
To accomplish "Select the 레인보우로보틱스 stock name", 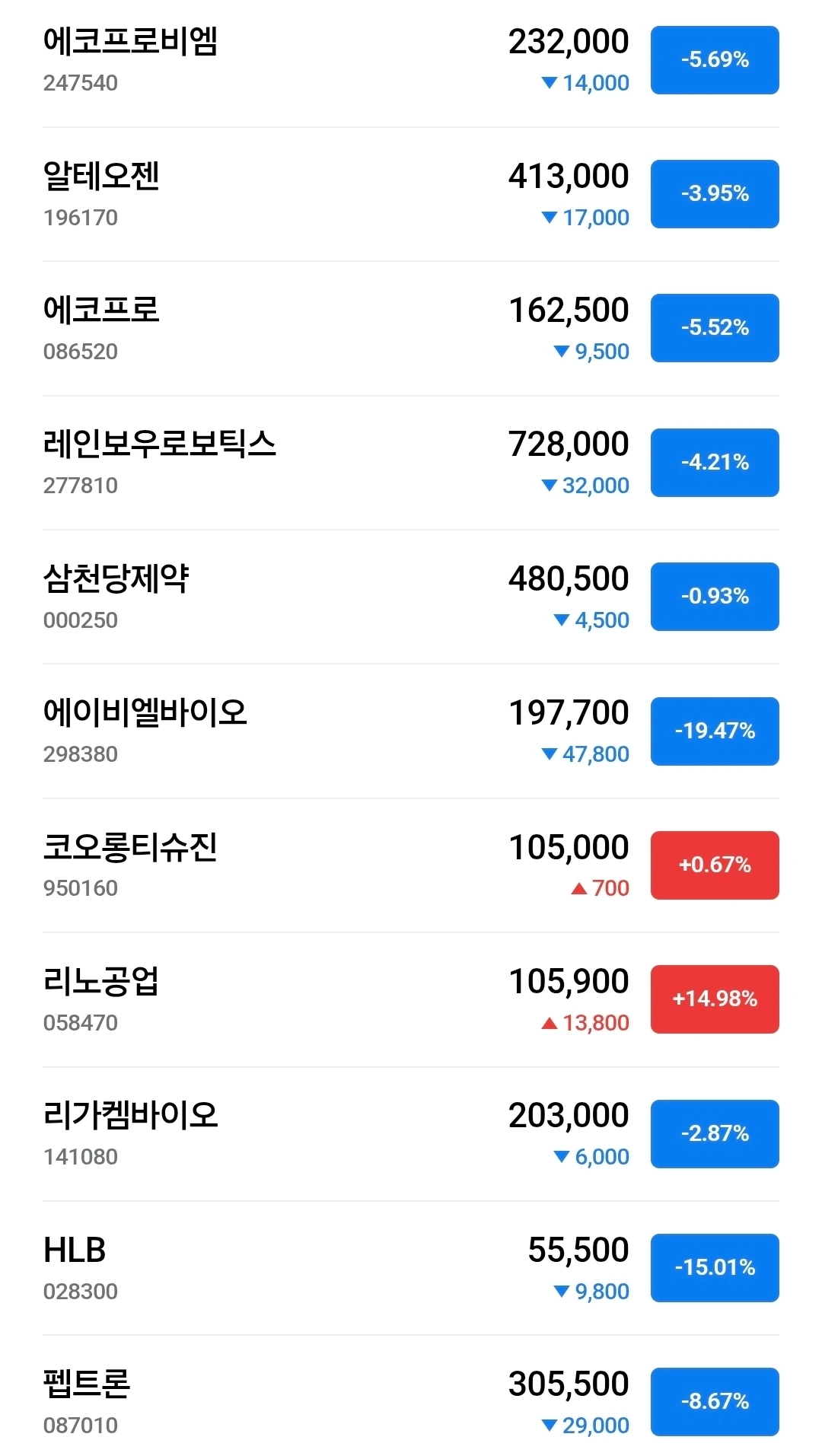I will coord(159,444).
